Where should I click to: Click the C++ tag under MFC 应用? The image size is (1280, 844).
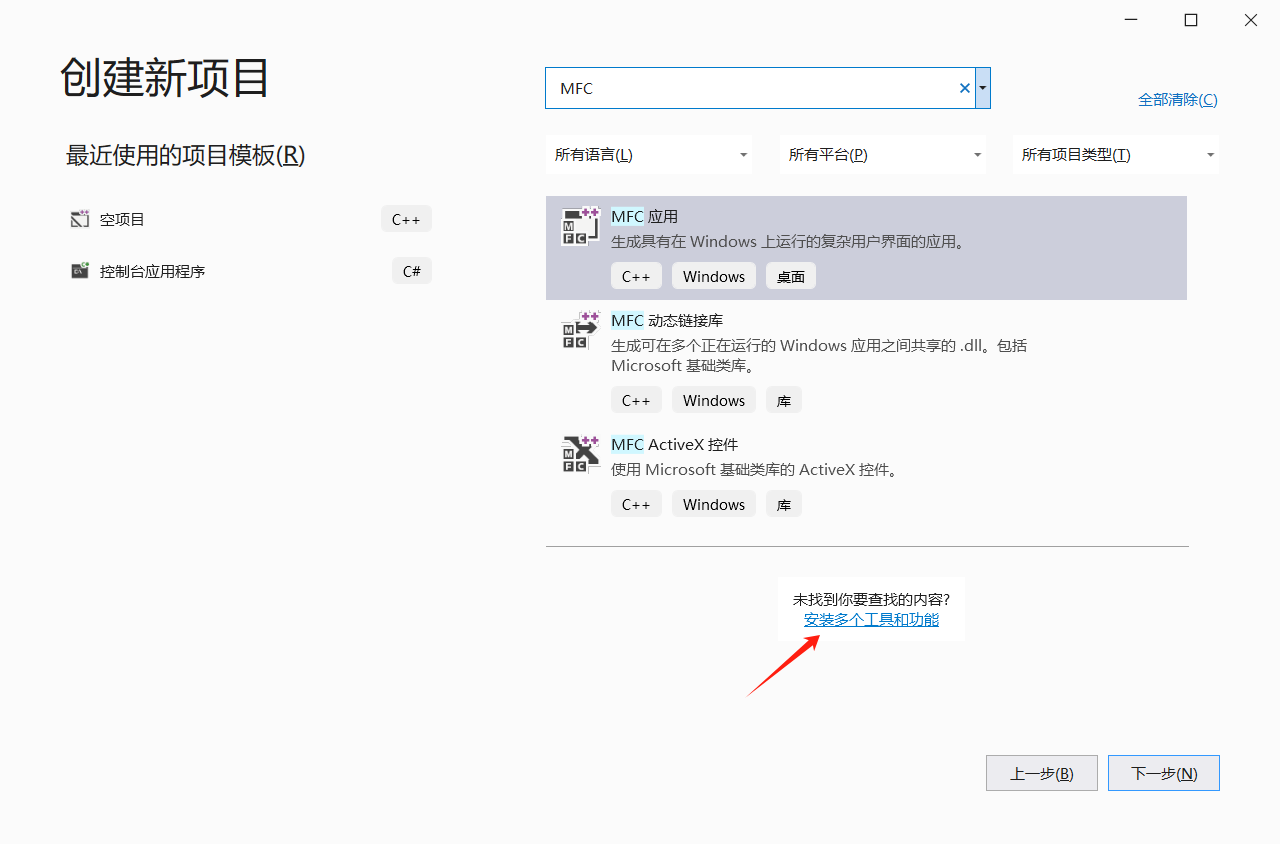636,276
